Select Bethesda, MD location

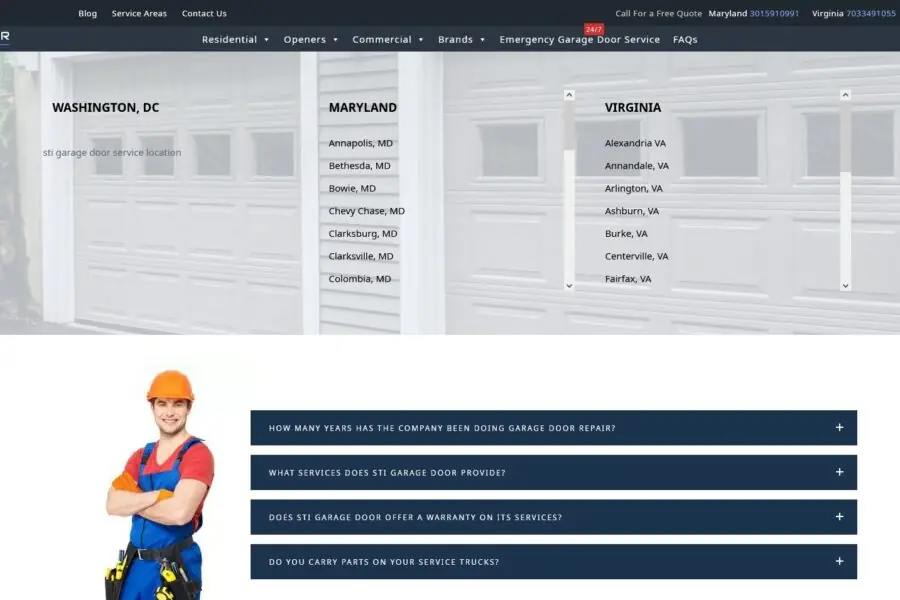[359, 166]
